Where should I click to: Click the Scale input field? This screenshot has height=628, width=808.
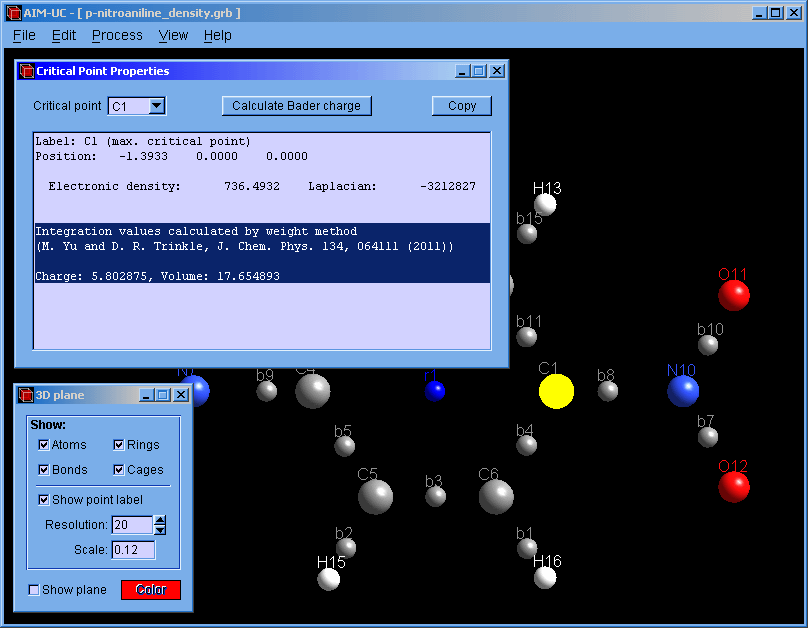[132, 550]
